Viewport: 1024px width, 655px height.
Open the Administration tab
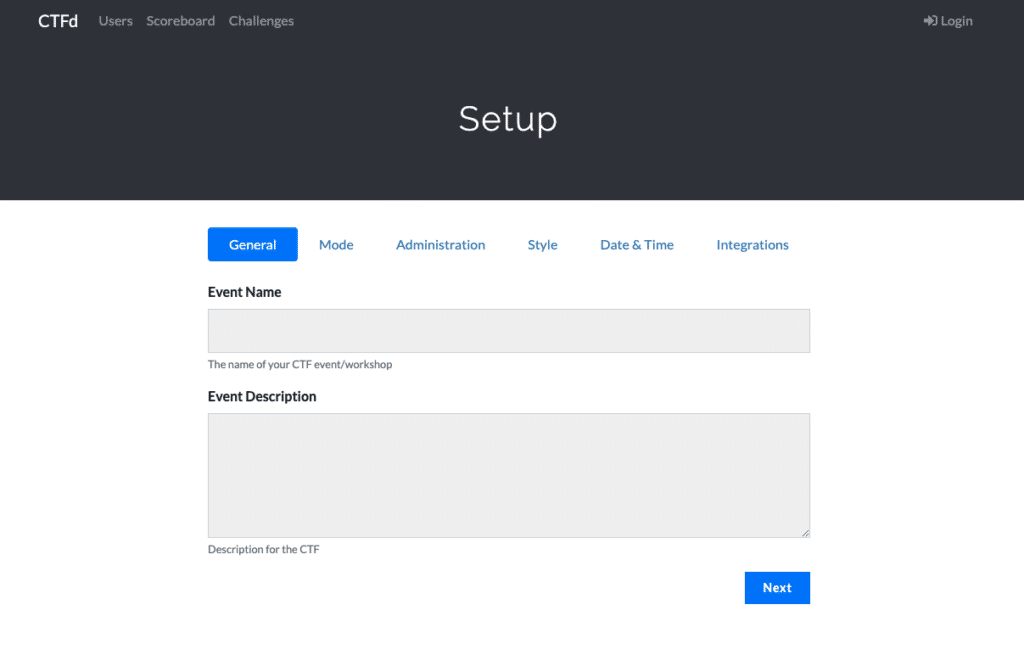point(440,244)
